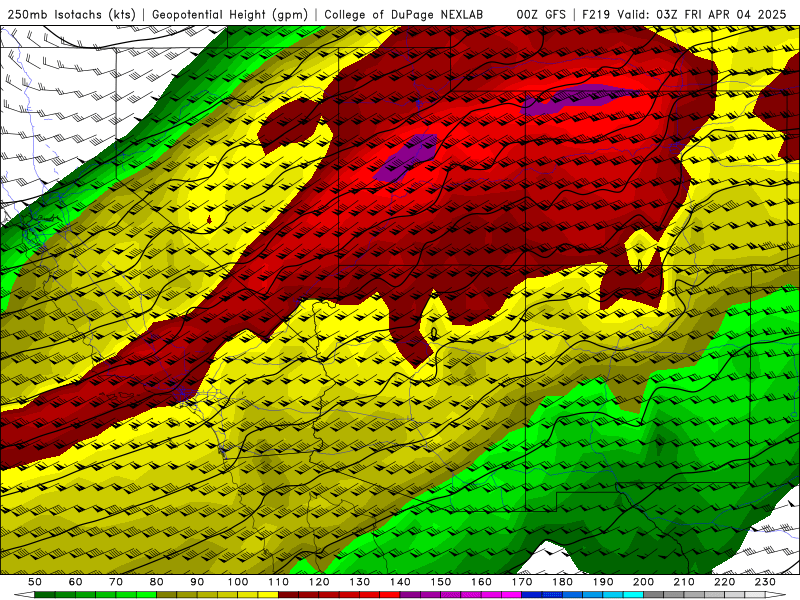Click the 50 value on the color scale
Image resolution: width=800 pixels, height=600 pixels.
pyautogui.click(x=35, y=582)
